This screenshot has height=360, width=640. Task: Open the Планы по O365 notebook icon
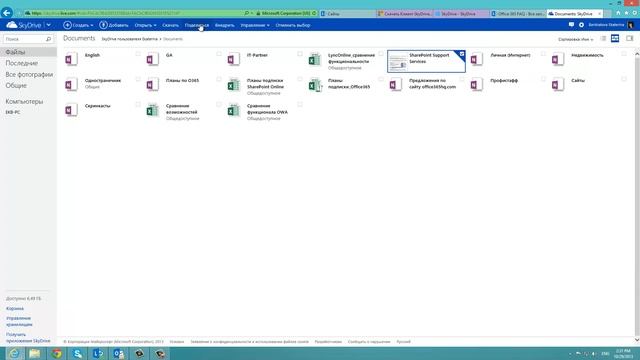(152, 84)
